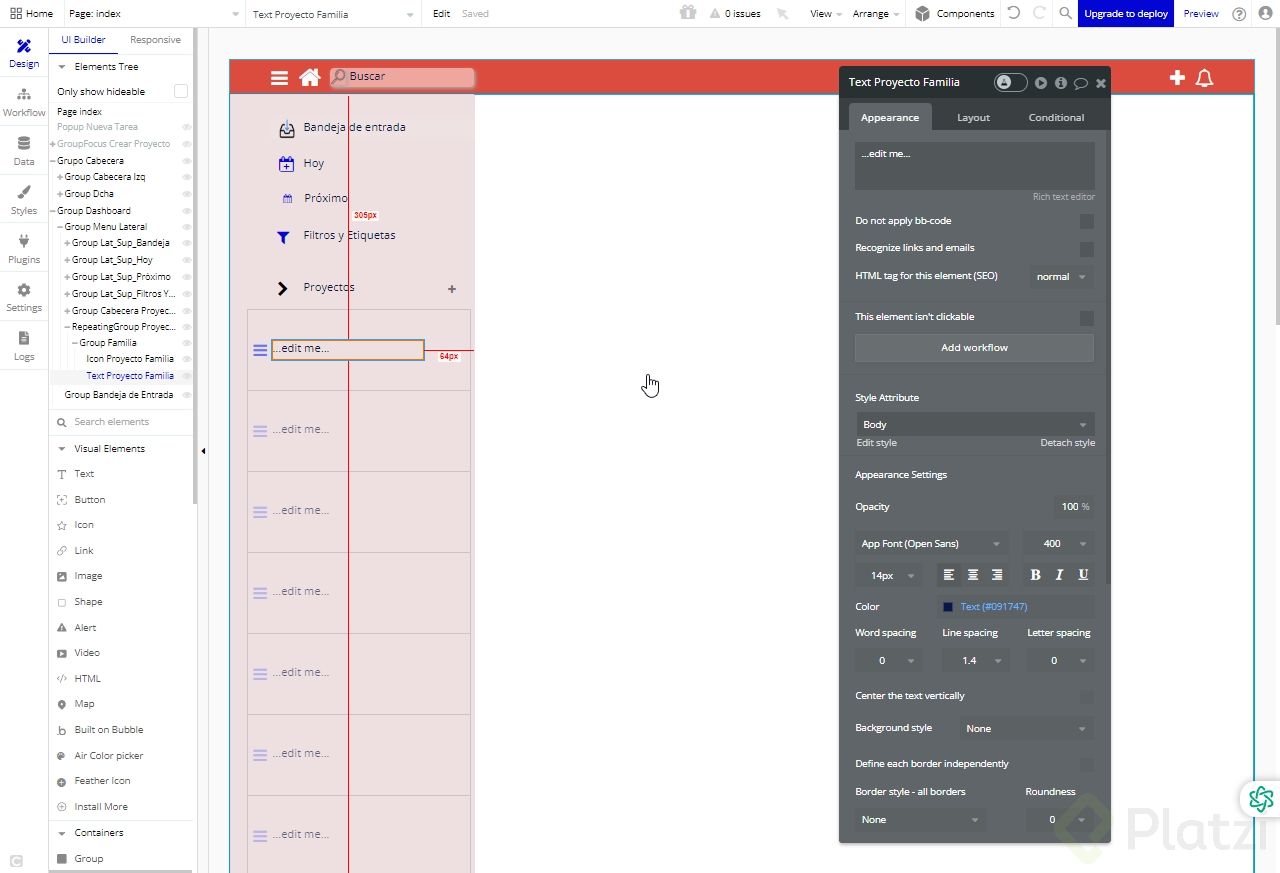Enable Center the text vertically

1087,697
